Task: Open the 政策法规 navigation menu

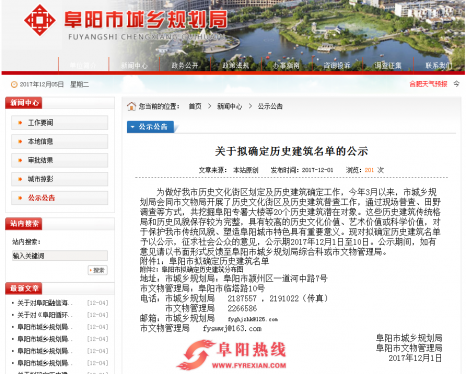Action: click(236, 65)
